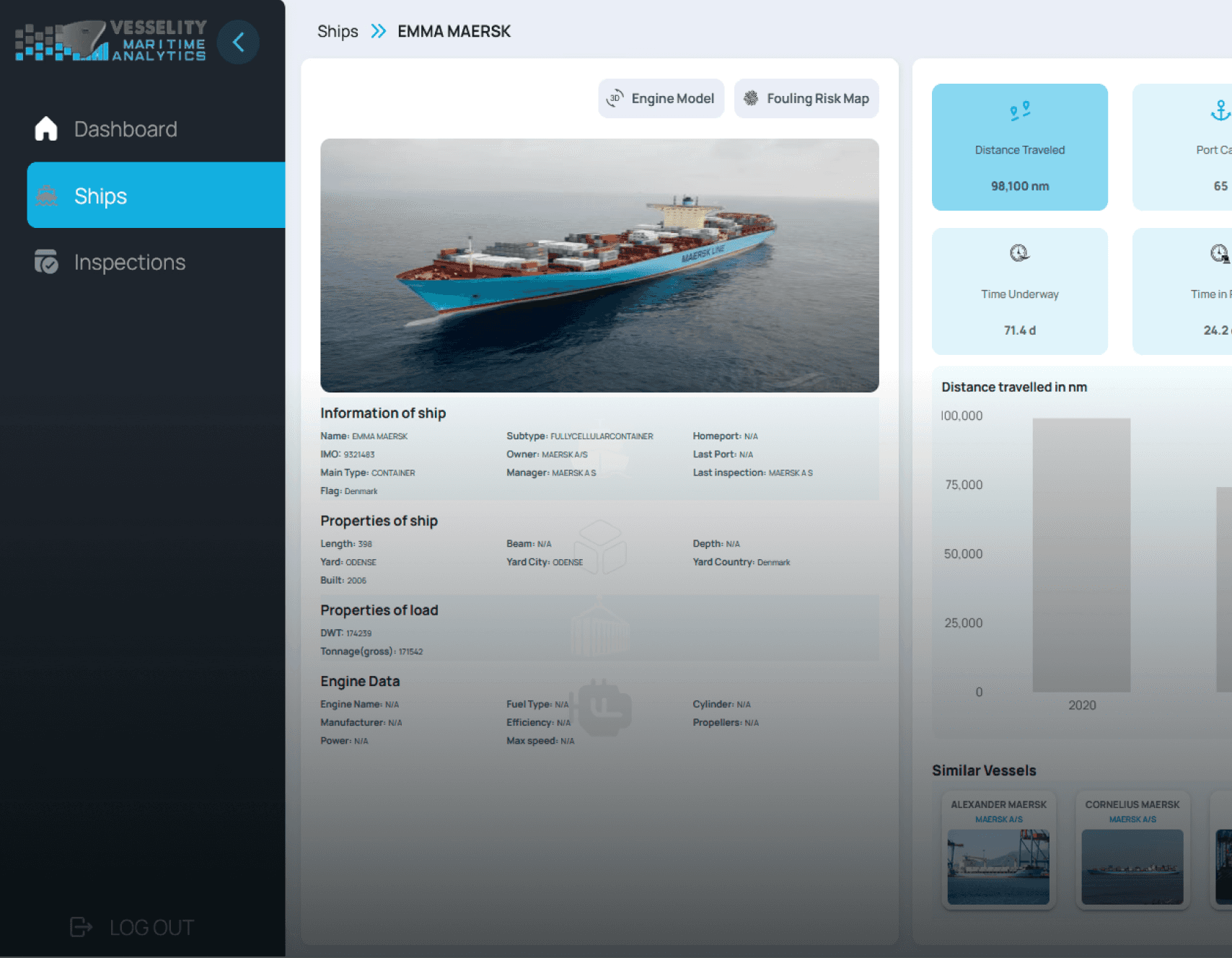Click the Vesselity Maritime Analytics logo

click(x=111, y=41)
